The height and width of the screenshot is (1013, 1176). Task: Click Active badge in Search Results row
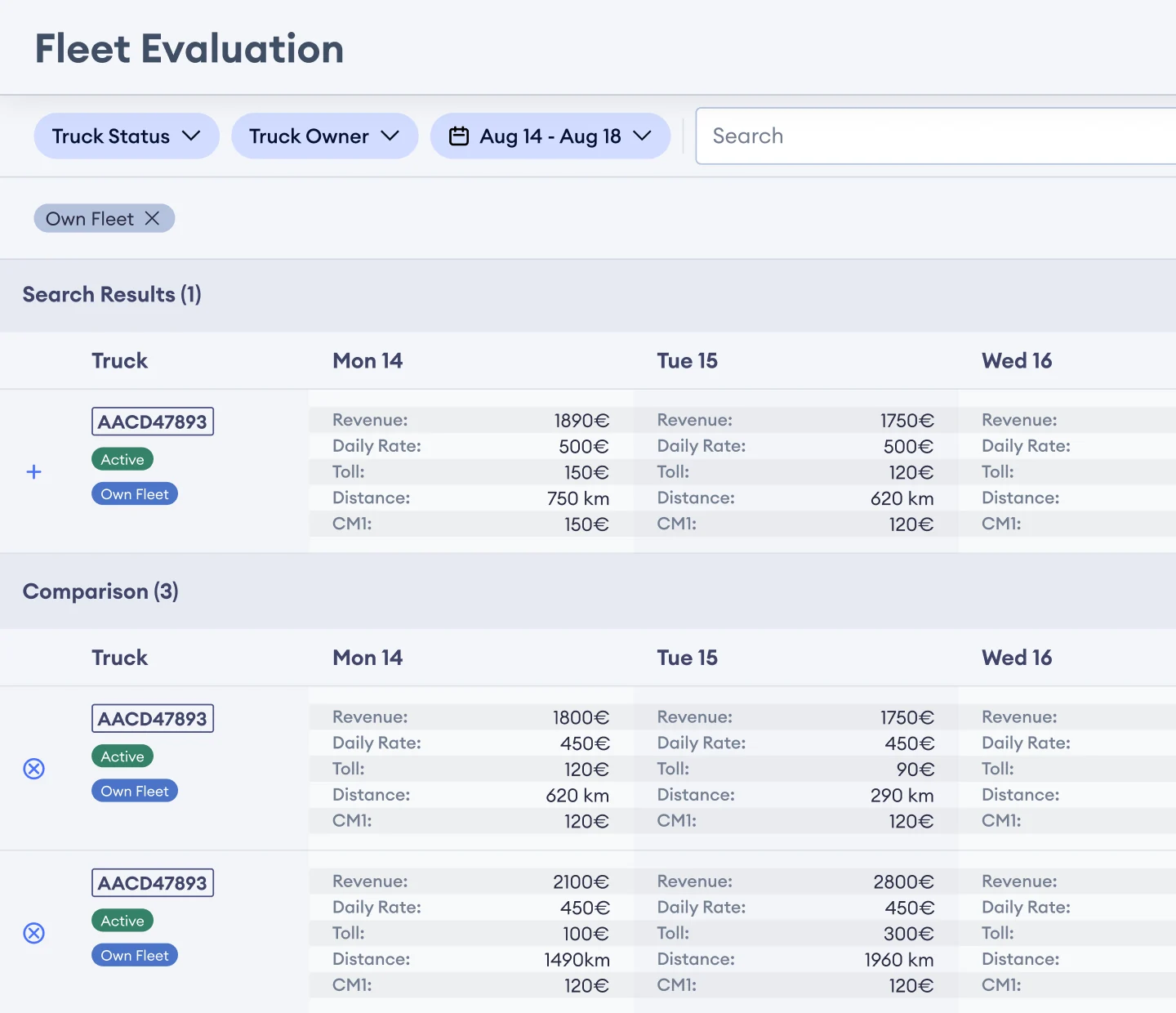pos(122,459)
